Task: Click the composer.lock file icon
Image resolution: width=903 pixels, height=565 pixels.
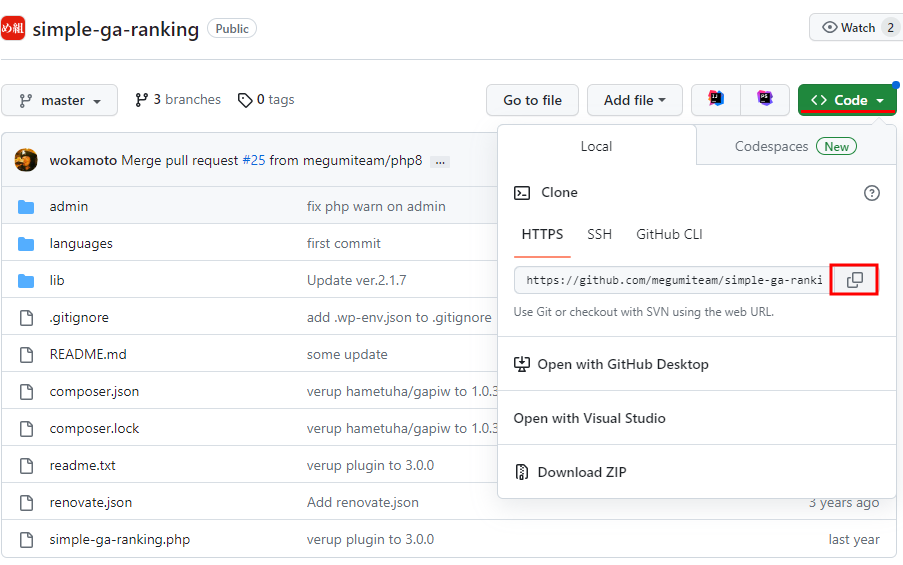Action: tap(26, 429)
